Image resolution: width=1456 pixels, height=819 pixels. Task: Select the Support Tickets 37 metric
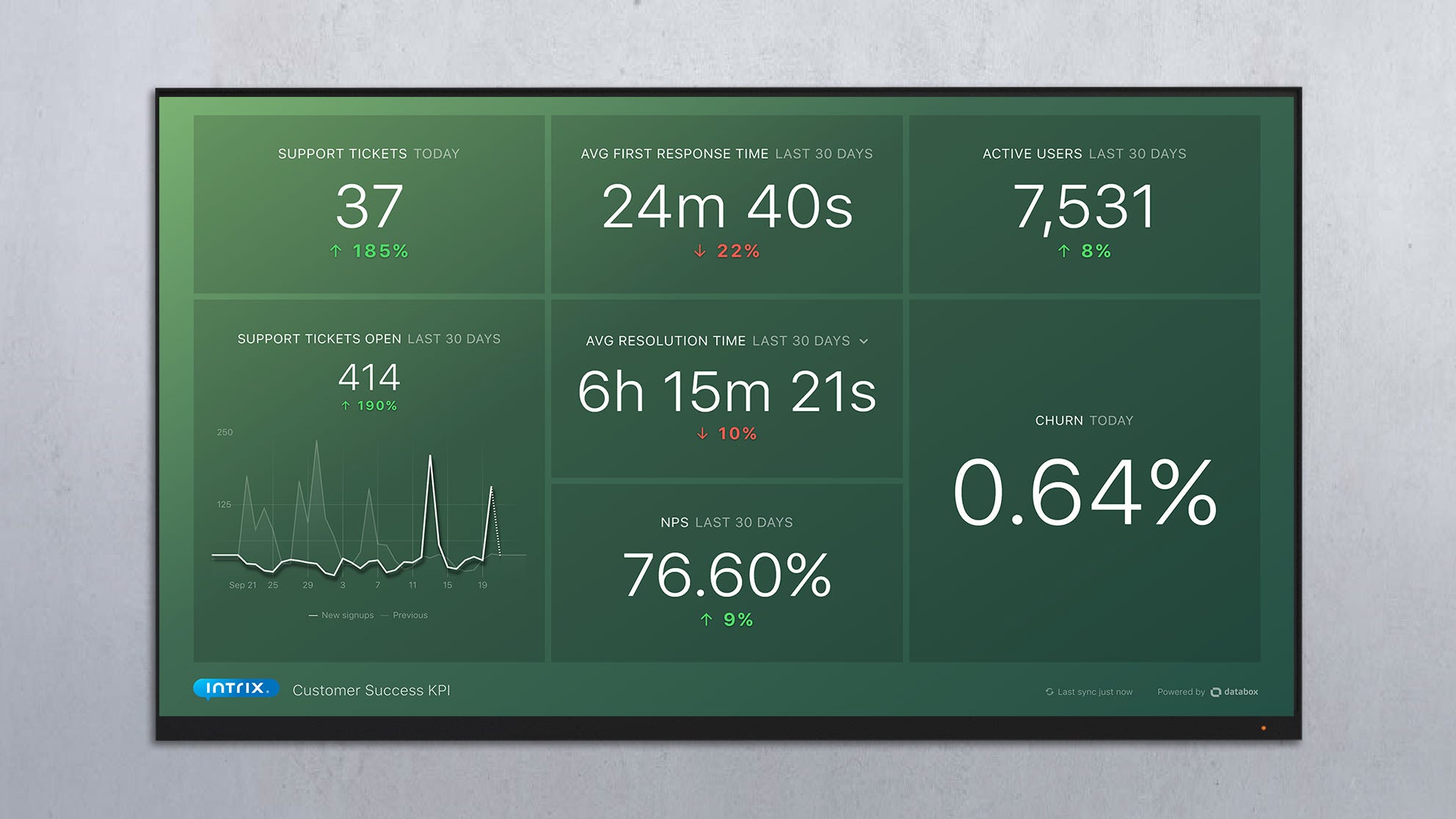coord(369,207)
